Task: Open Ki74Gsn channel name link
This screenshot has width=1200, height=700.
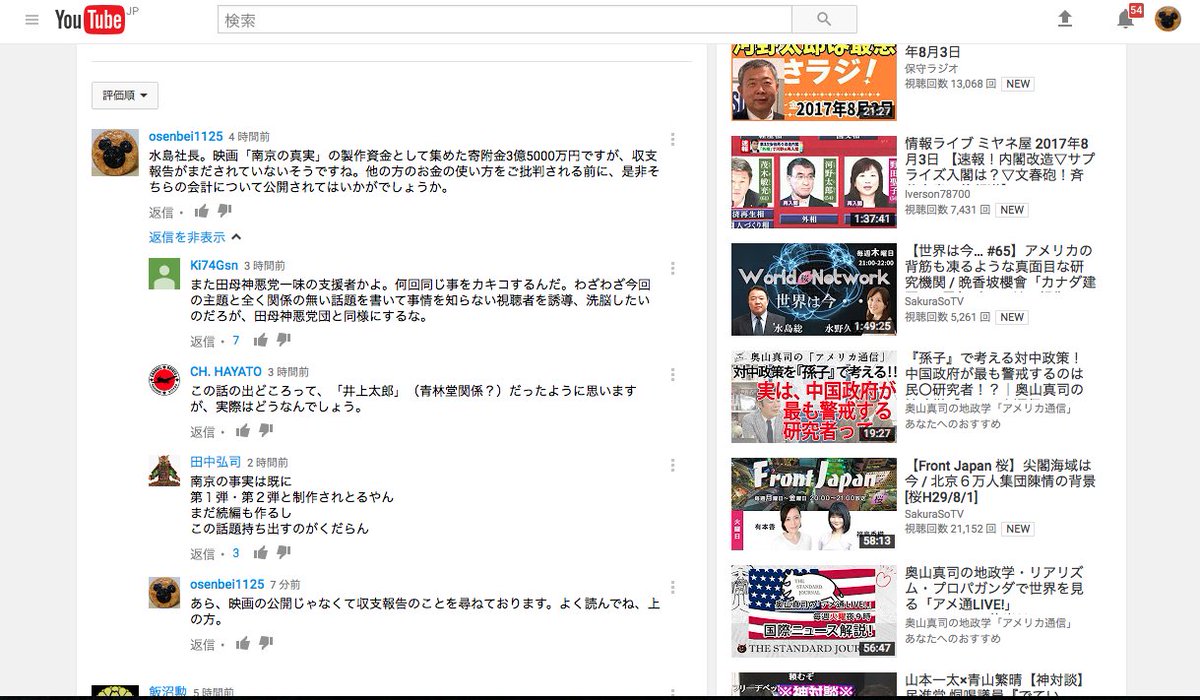Action: pyautogui.click(x=214, y=265)
